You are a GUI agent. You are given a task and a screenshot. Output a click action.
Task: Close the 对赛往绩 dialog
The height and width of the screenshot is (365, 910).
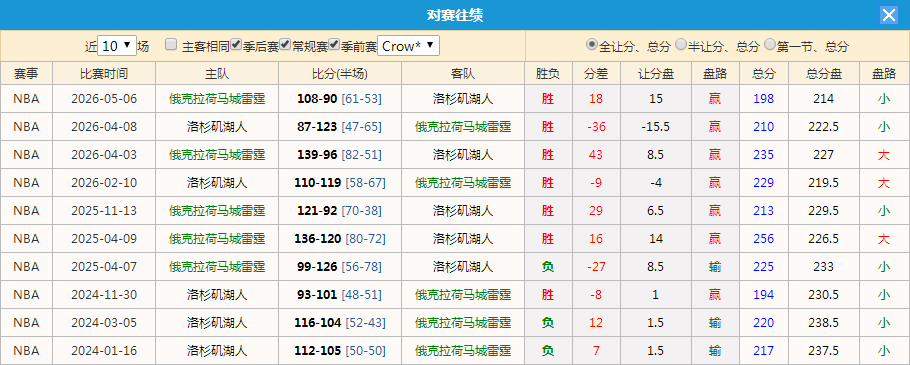point(889,15)
